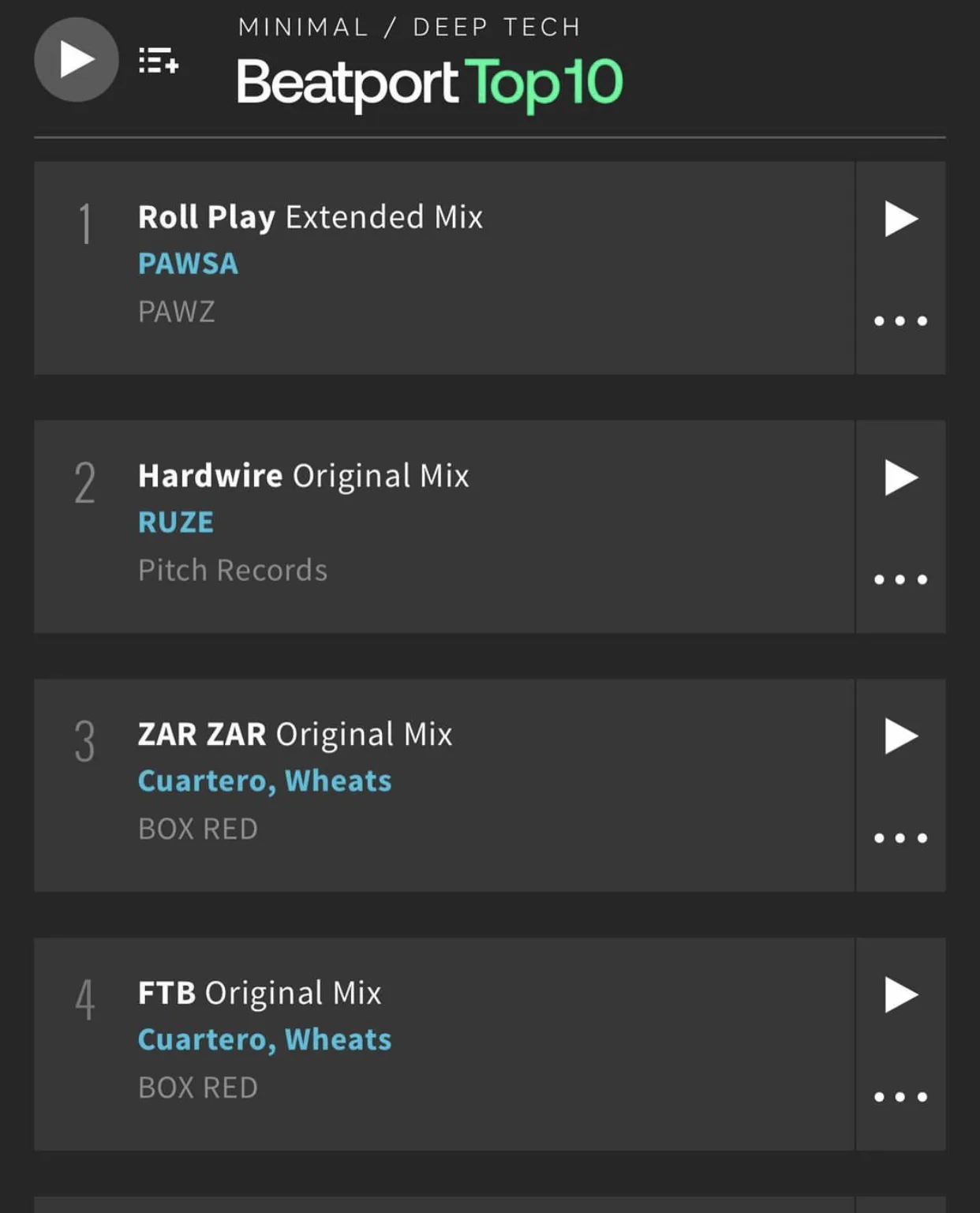980x1213 pixels.
Task: Play the Hardwire track
Action: (900, 477)
